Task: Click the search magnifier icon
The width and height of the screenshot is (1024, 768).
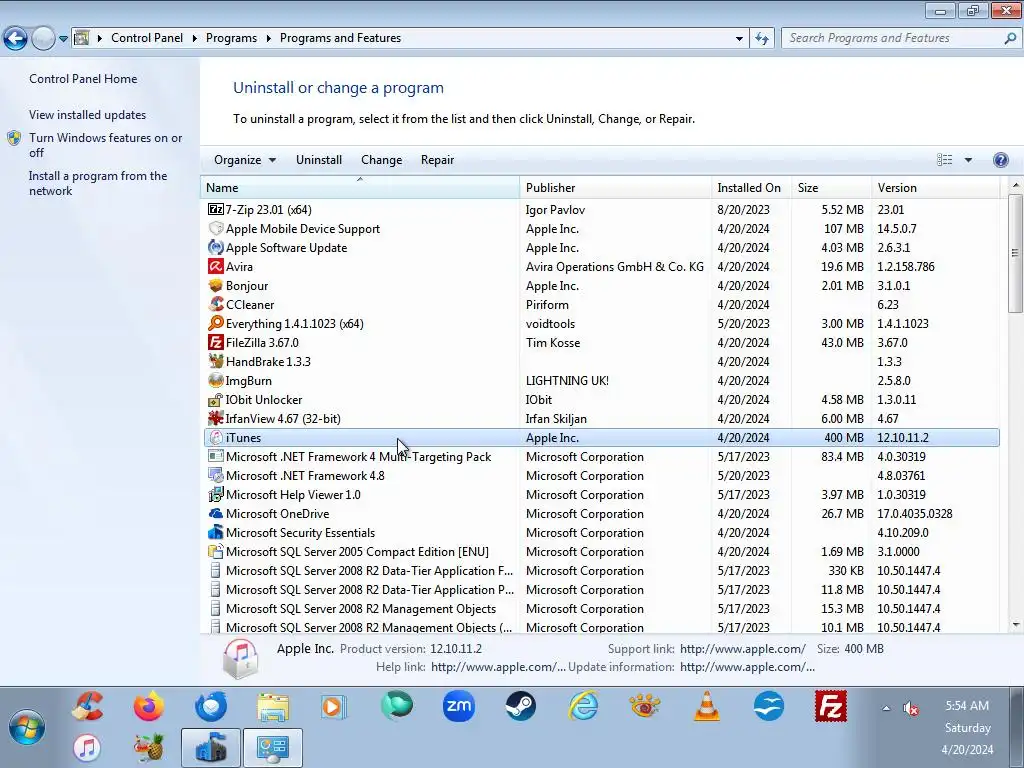Action: (1010, 38)
